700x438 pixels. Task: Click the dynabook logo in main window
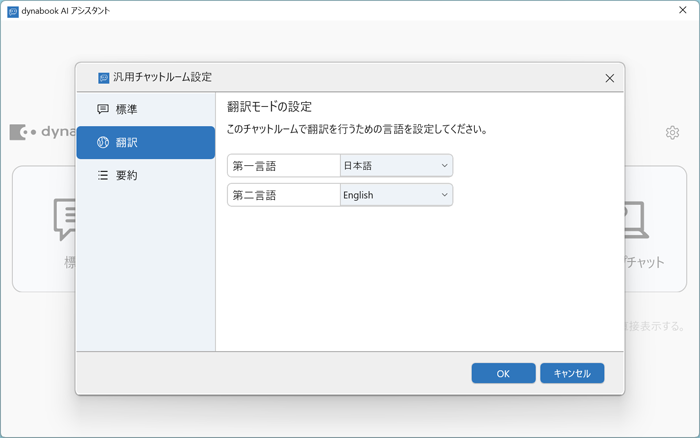coord(42,132)
